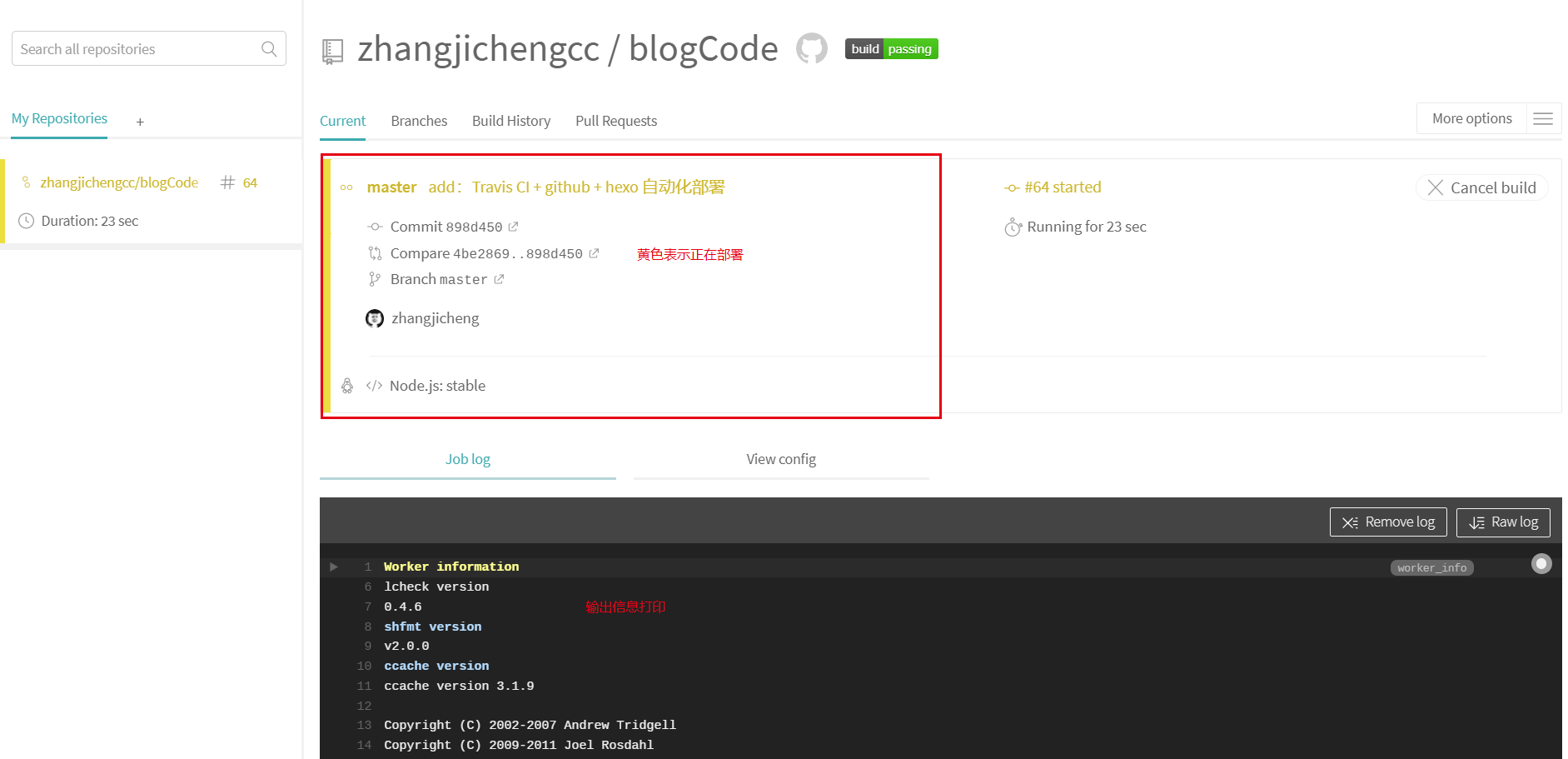Open the Branches tab
The width and height of the screenshot is (1568, 759).
tap(419, 121)
